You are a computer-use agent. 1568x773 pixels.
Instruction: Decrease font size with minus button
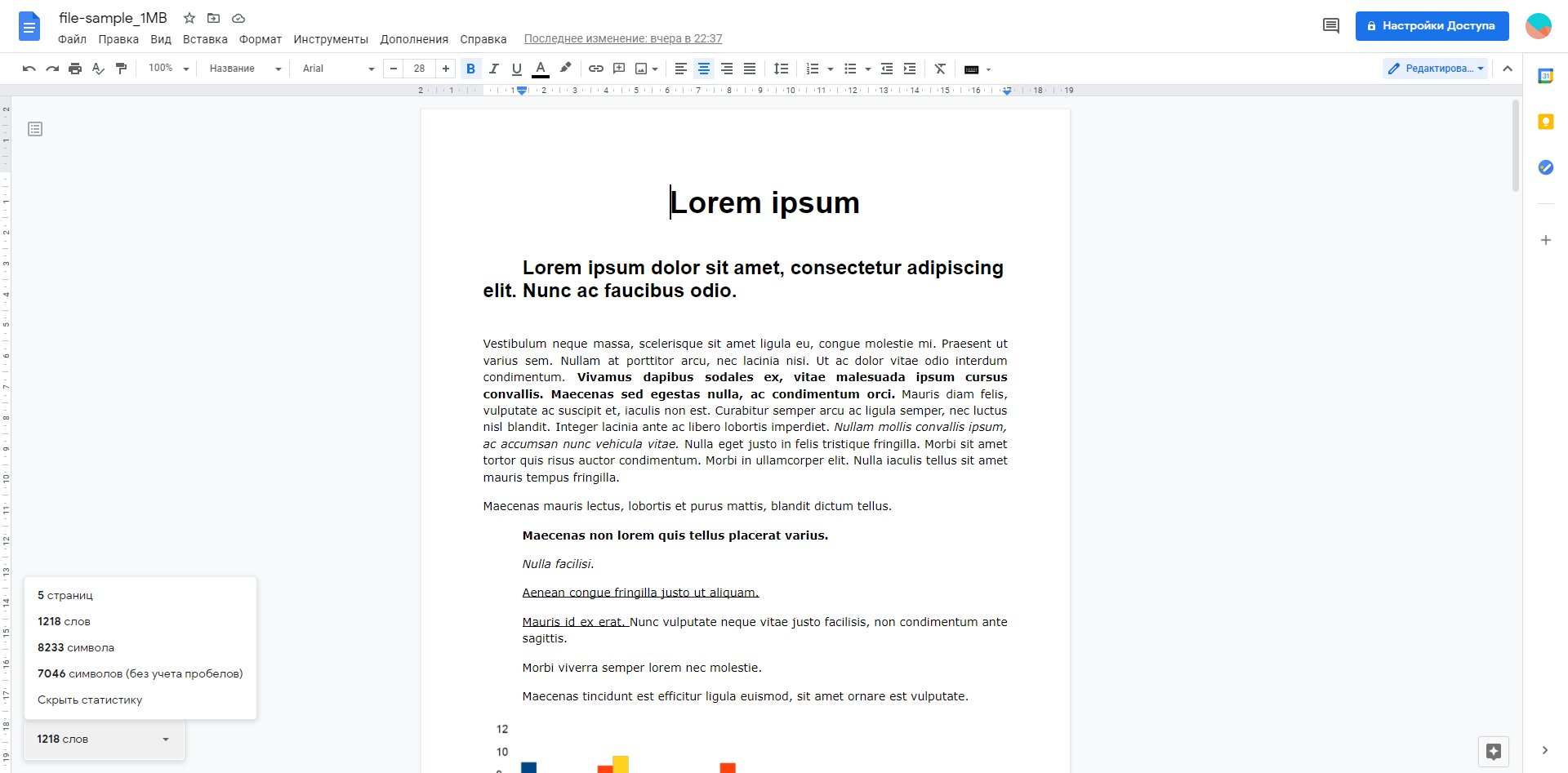[x=394, y=69]
